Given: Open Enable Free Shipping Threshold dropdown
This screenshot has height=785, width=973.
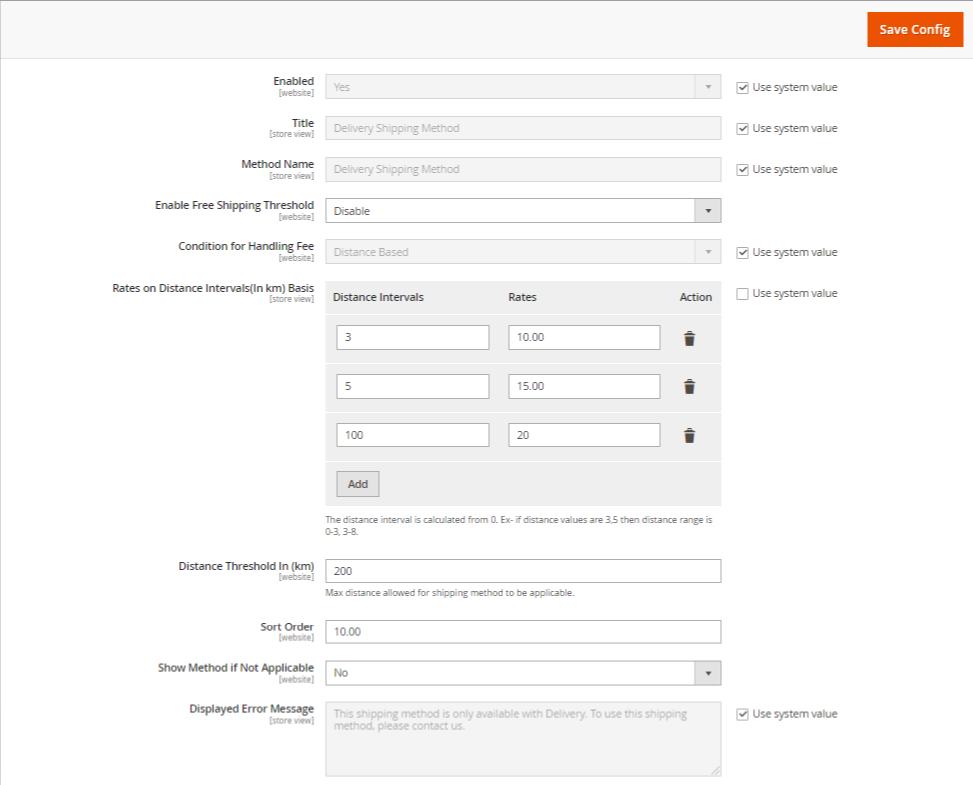Looking at the screenshot, I should point(522,211).
